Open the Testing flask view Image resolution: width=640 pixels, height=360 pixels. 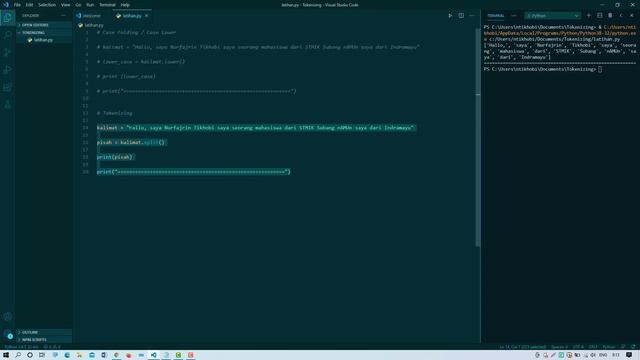pos(8,105)
